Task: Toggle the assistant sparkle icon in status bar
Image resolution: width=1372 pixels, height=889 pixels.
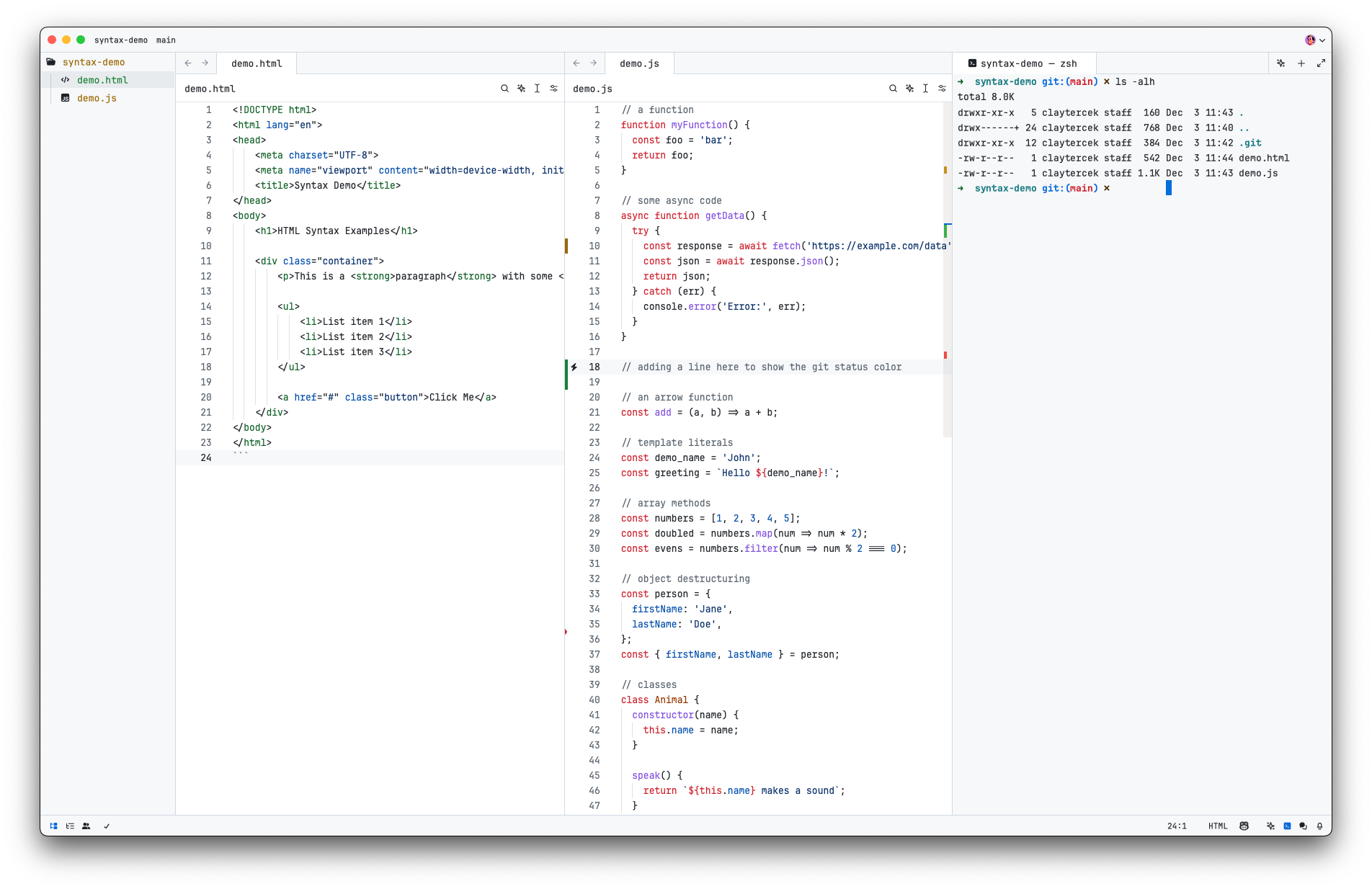Action: pyautogui.click(x=1270, y=826)
